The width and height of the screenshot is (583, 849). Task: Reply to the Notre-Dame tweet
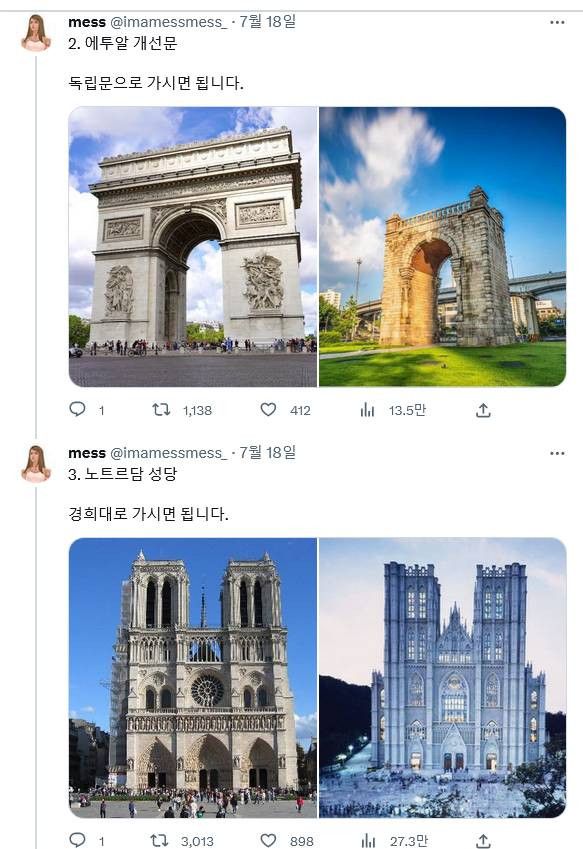click(77, 841)
